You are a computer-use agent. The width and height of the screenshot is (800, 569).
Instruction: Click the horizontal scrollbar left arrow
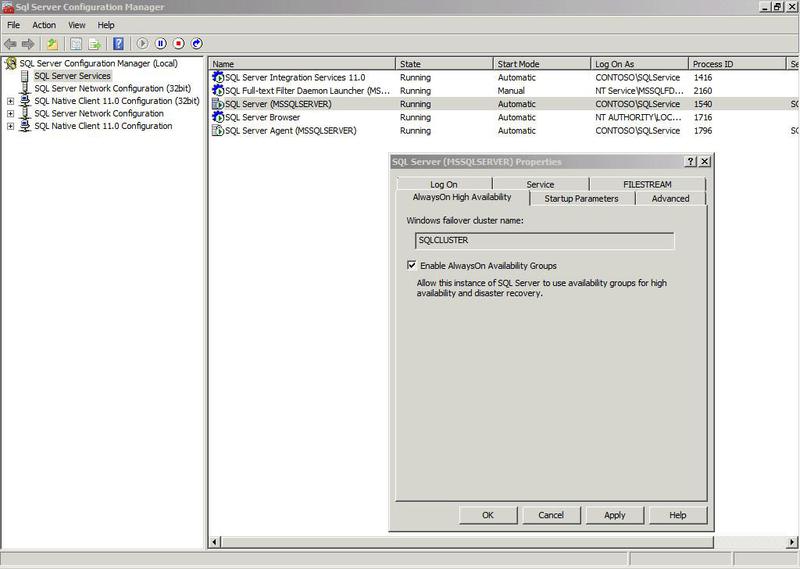(215, 542)
